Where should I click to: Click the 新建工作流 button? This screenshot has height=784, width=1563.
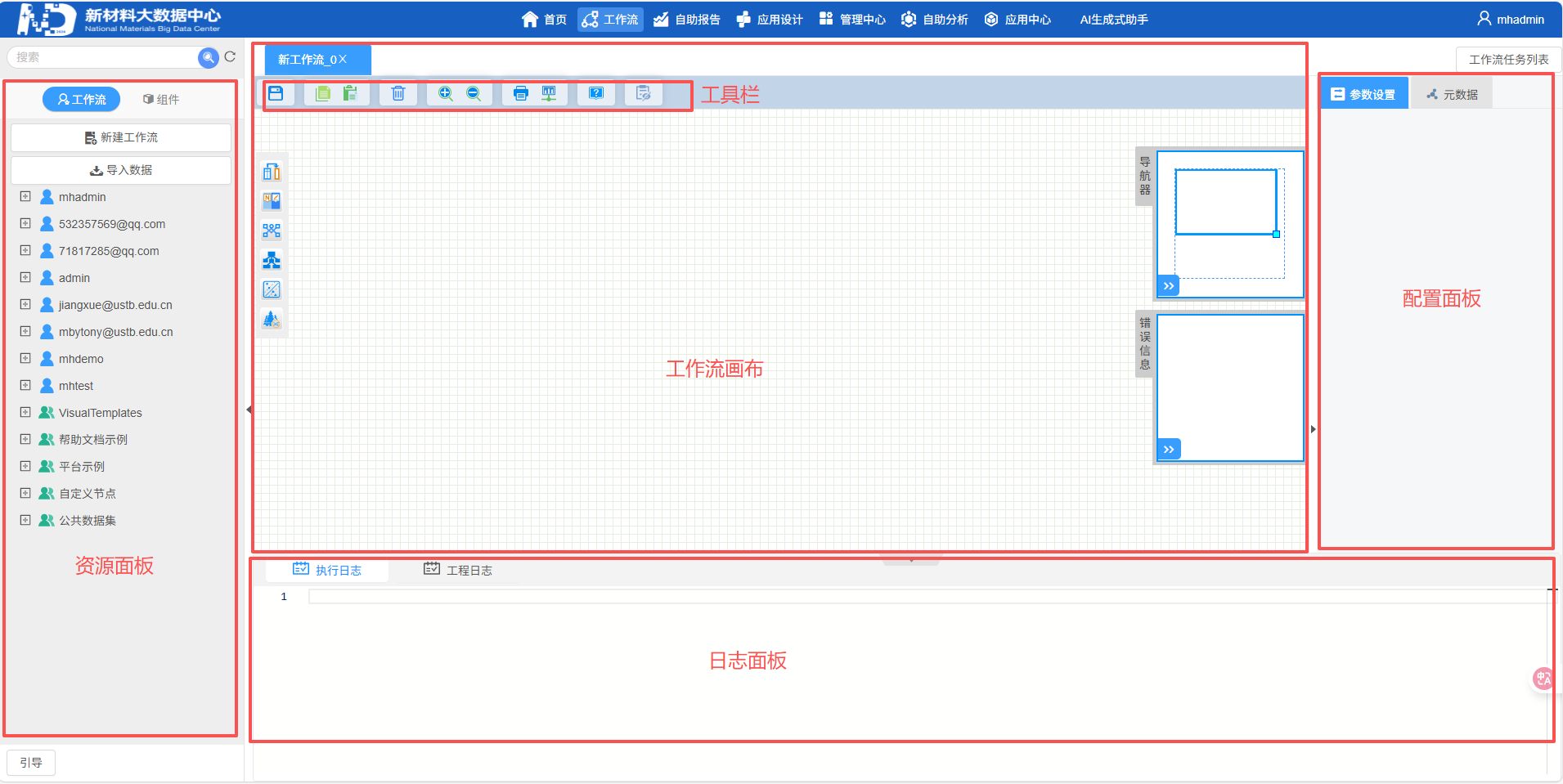(121, 137)
